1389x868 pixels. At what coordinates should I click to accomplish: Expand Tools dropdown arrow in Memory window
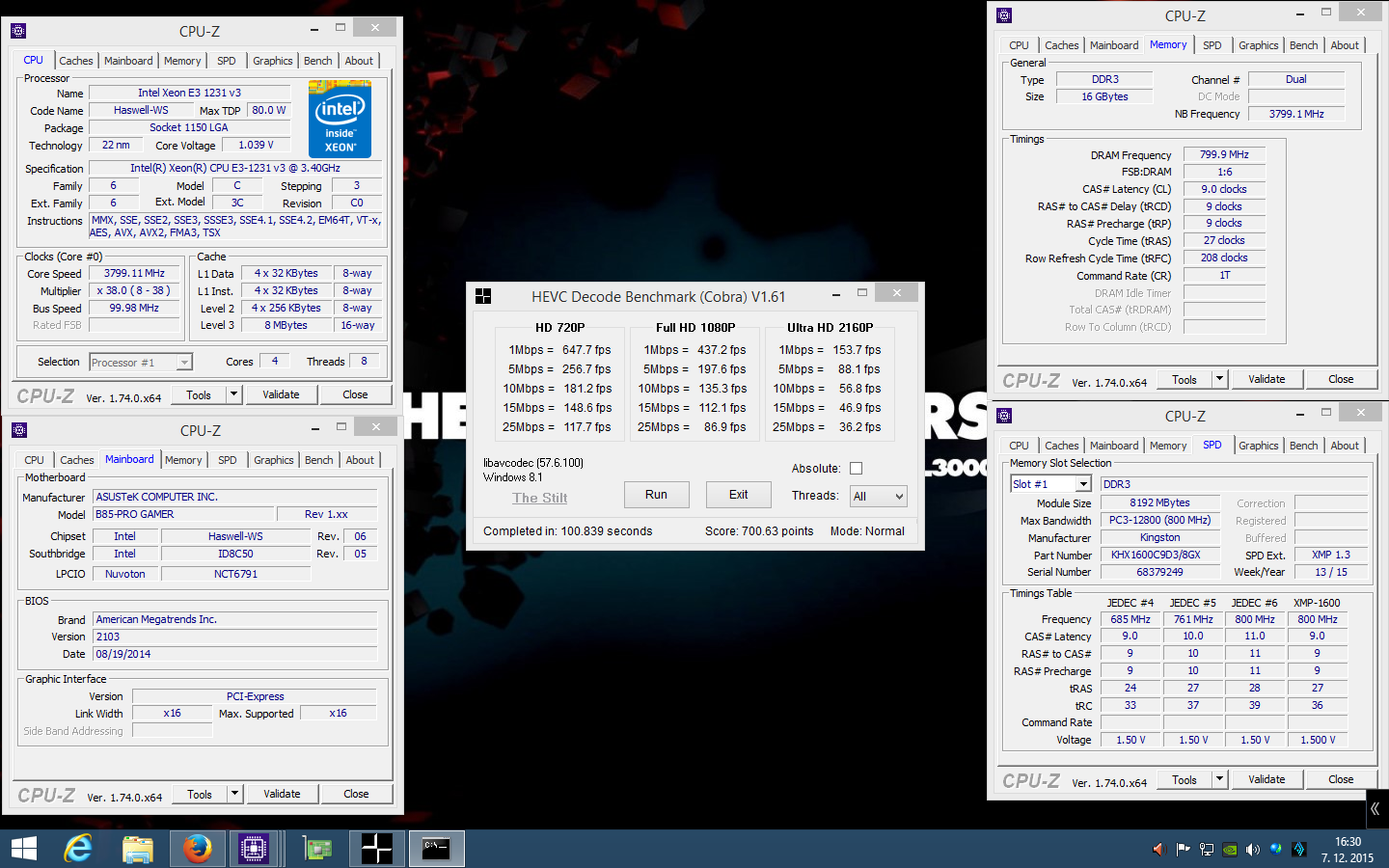tap(1219, 379)
